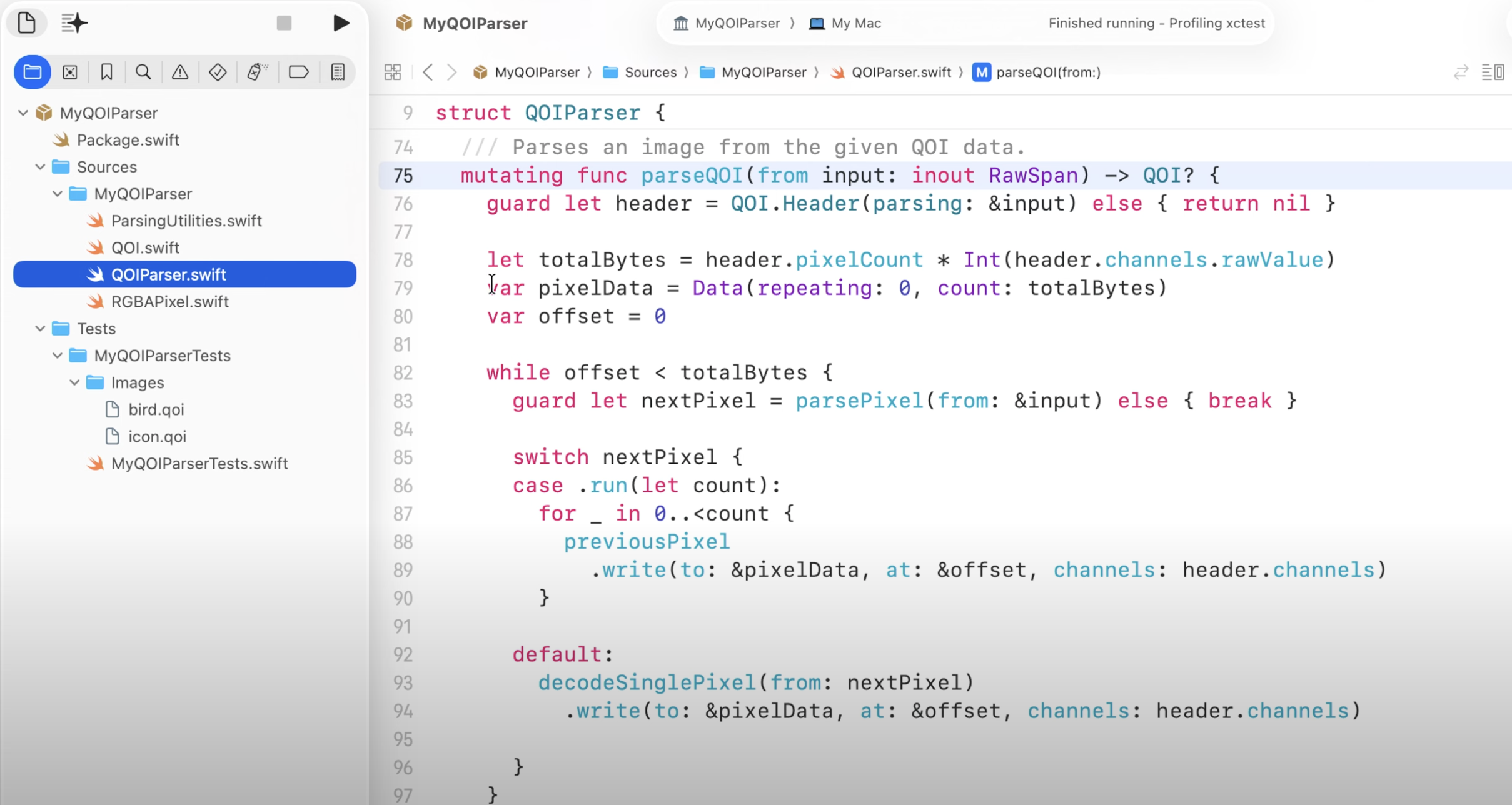Collapse MyQOIParser folder under Sources

(x=57, y=194)
